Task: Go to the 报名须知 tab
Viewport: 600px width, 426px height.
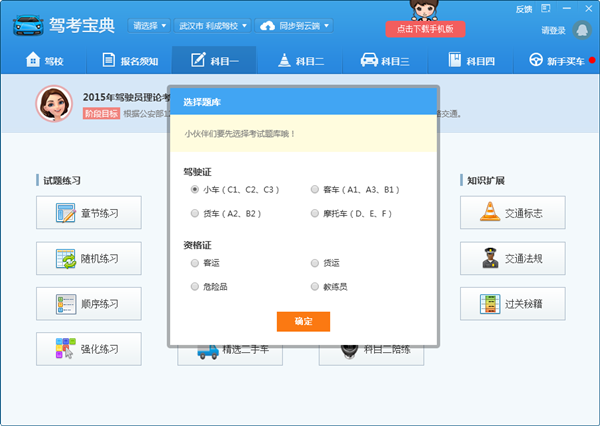Action: point(129,62)
